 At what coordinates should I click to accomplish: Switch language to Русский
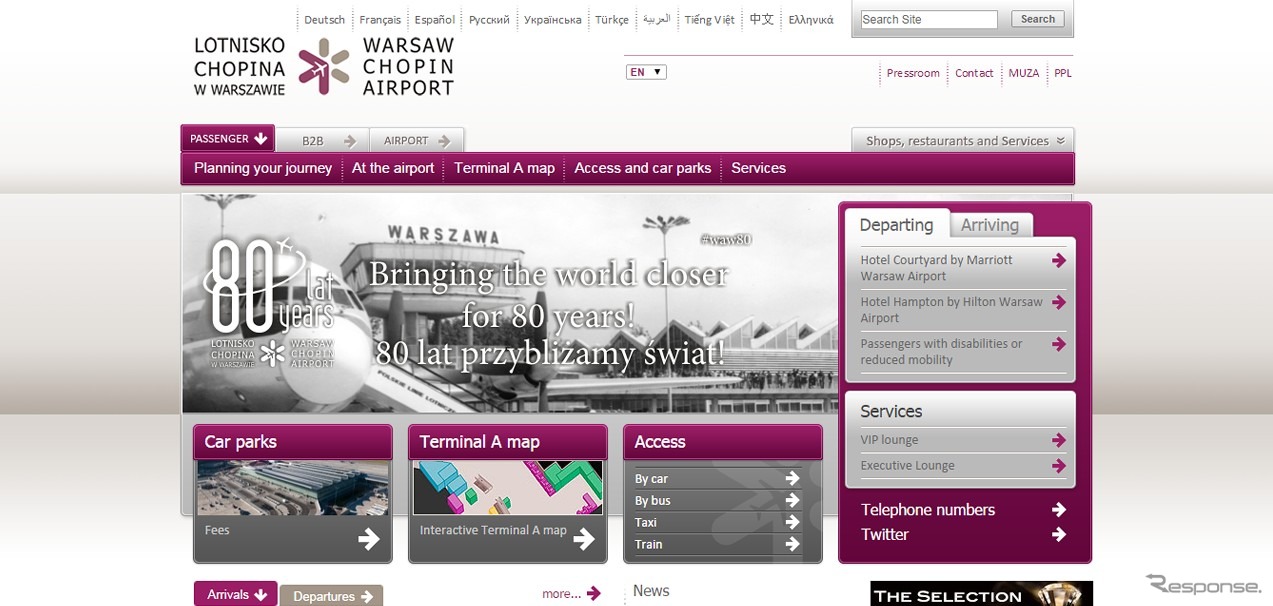click(x=489, y=20)
